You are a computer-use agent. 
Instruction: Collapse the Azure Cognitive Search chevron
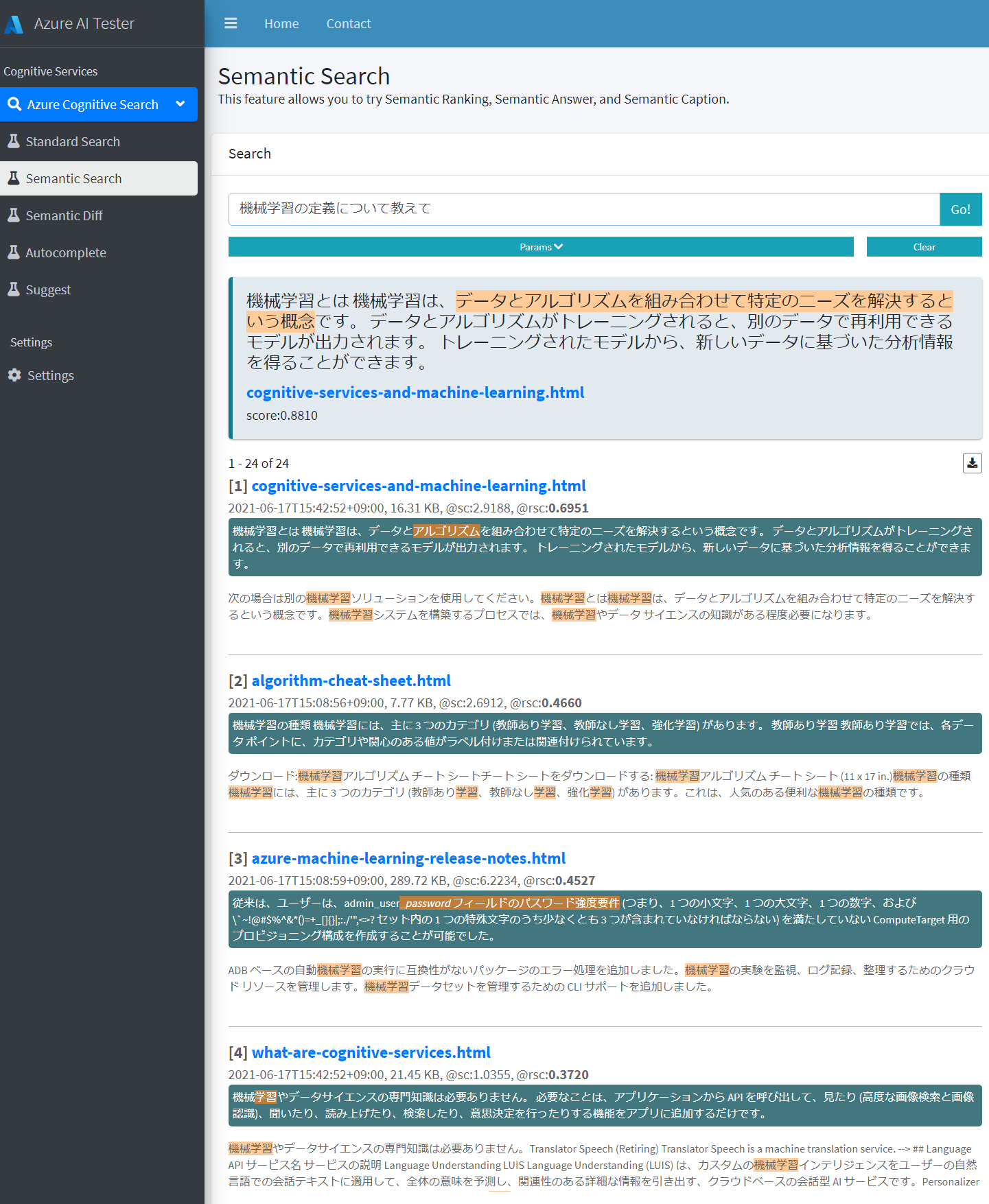coord(181,104)
